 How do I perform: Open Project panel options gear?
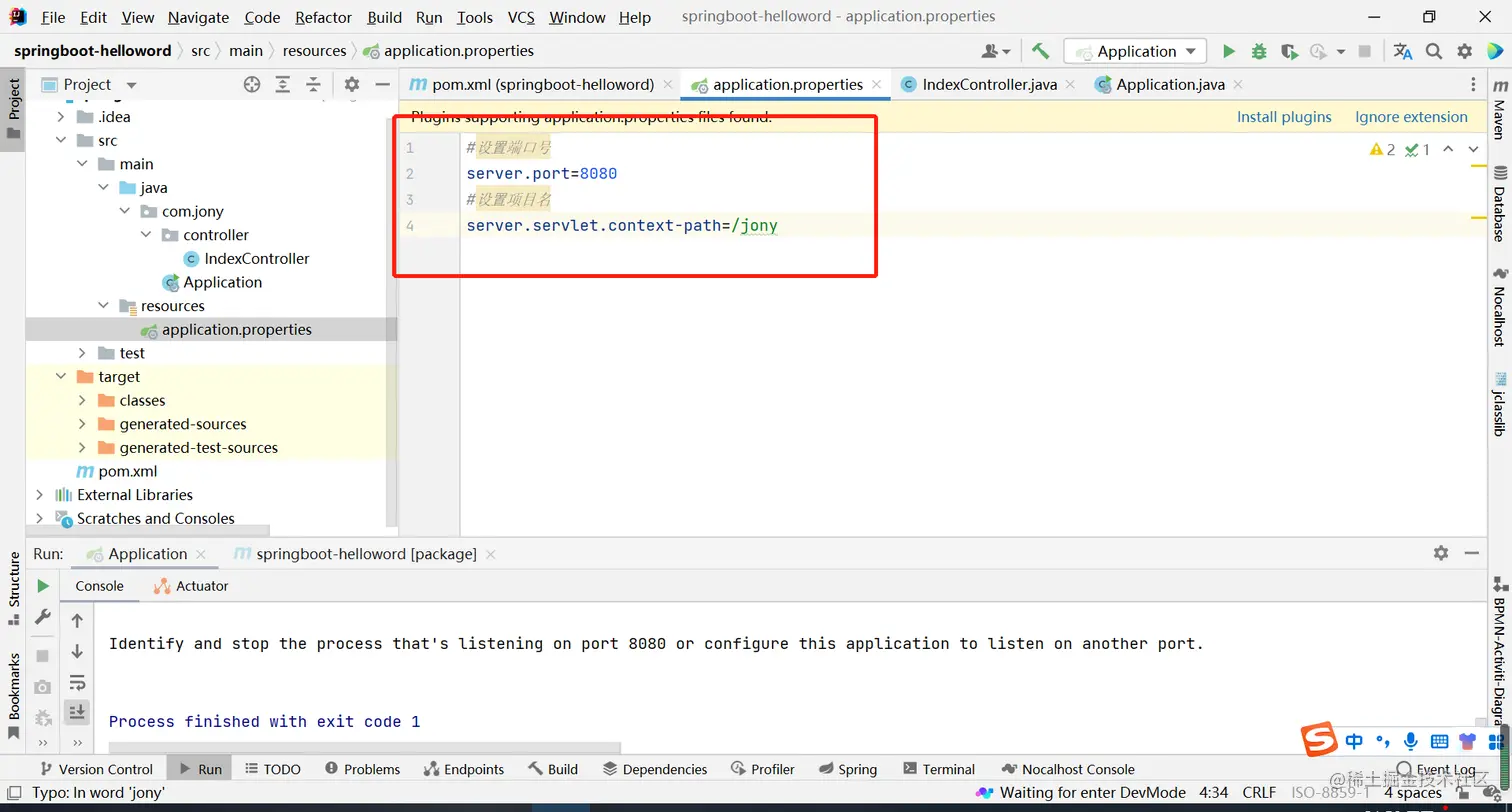tap(351, 85)
